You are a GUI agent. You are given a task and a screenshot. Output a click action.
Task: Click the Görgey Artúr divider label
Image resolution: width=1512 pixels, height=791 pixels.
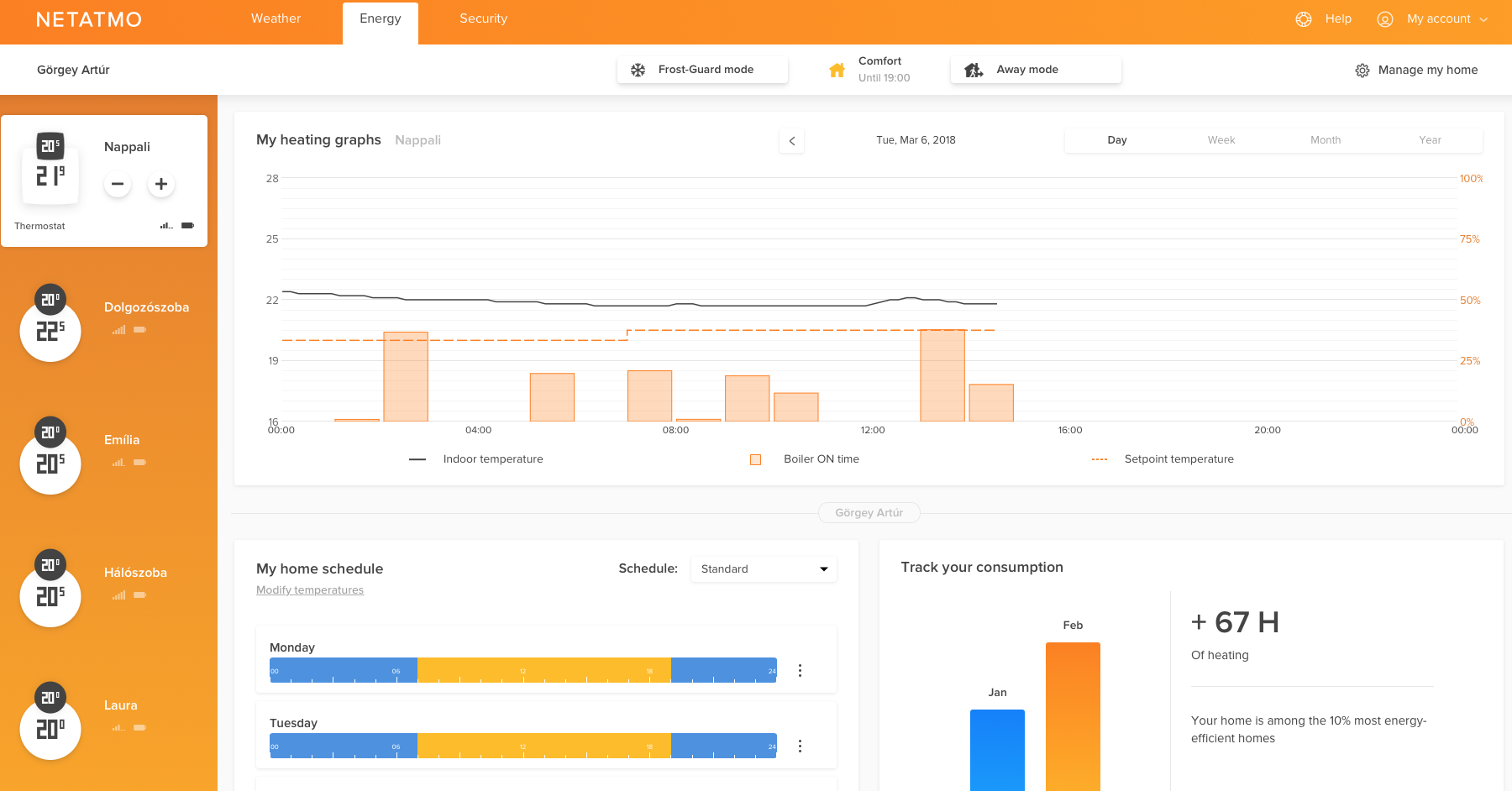pos(869,512)
